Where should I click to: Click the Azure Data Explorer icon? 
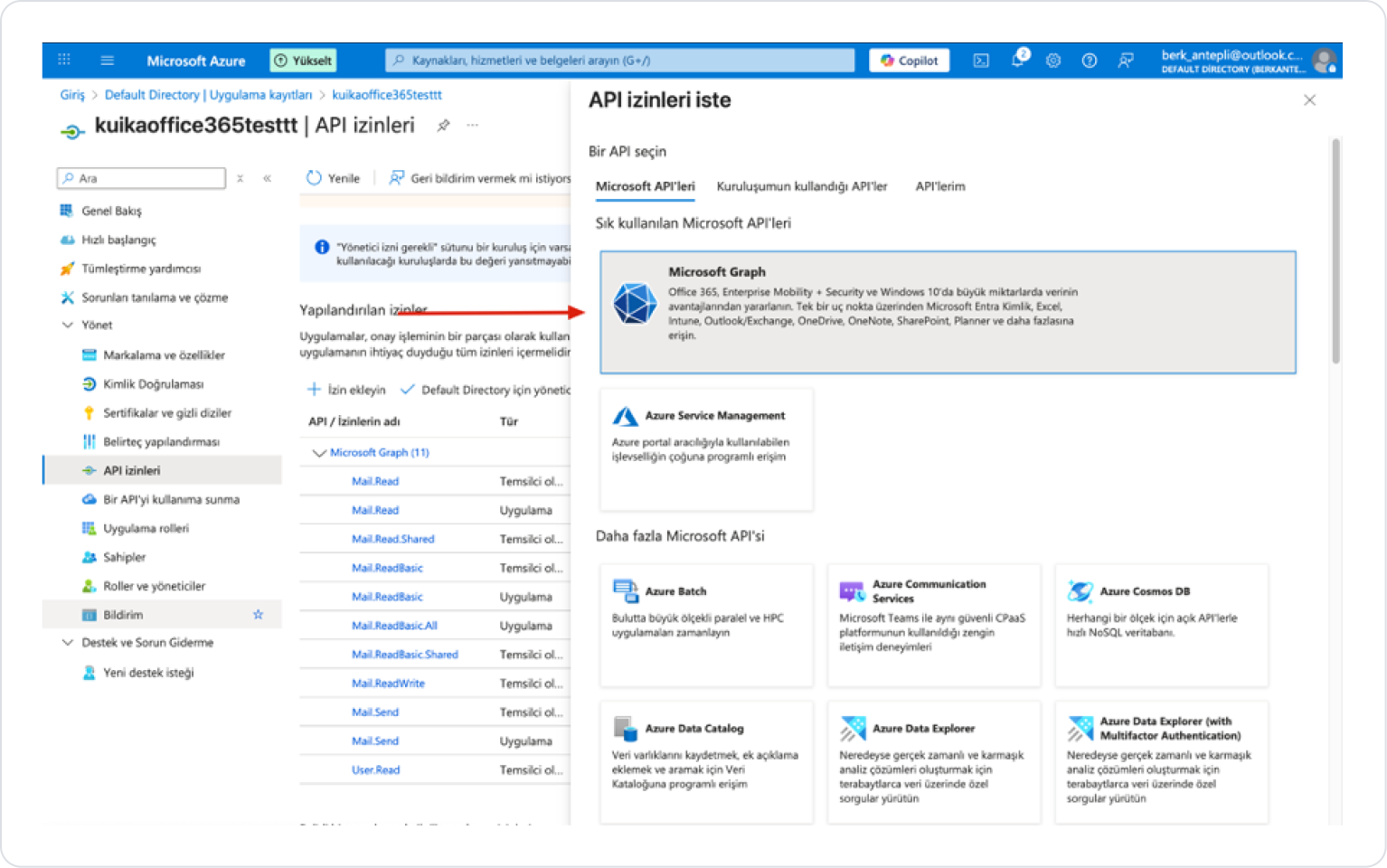pyautogui.click(x=852, y=729)
